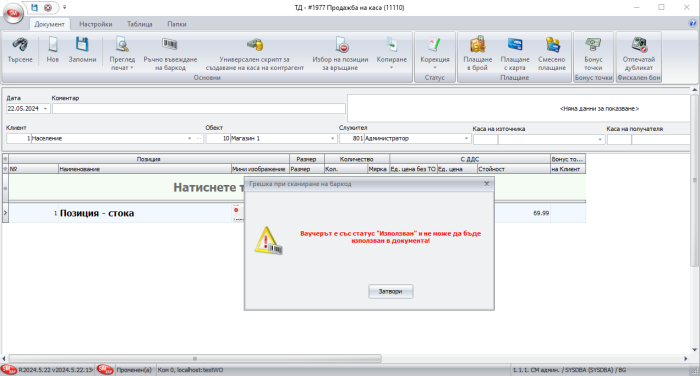Click the Наименование column header
Viewport: 700px width, 376px height.
point(145,169)
